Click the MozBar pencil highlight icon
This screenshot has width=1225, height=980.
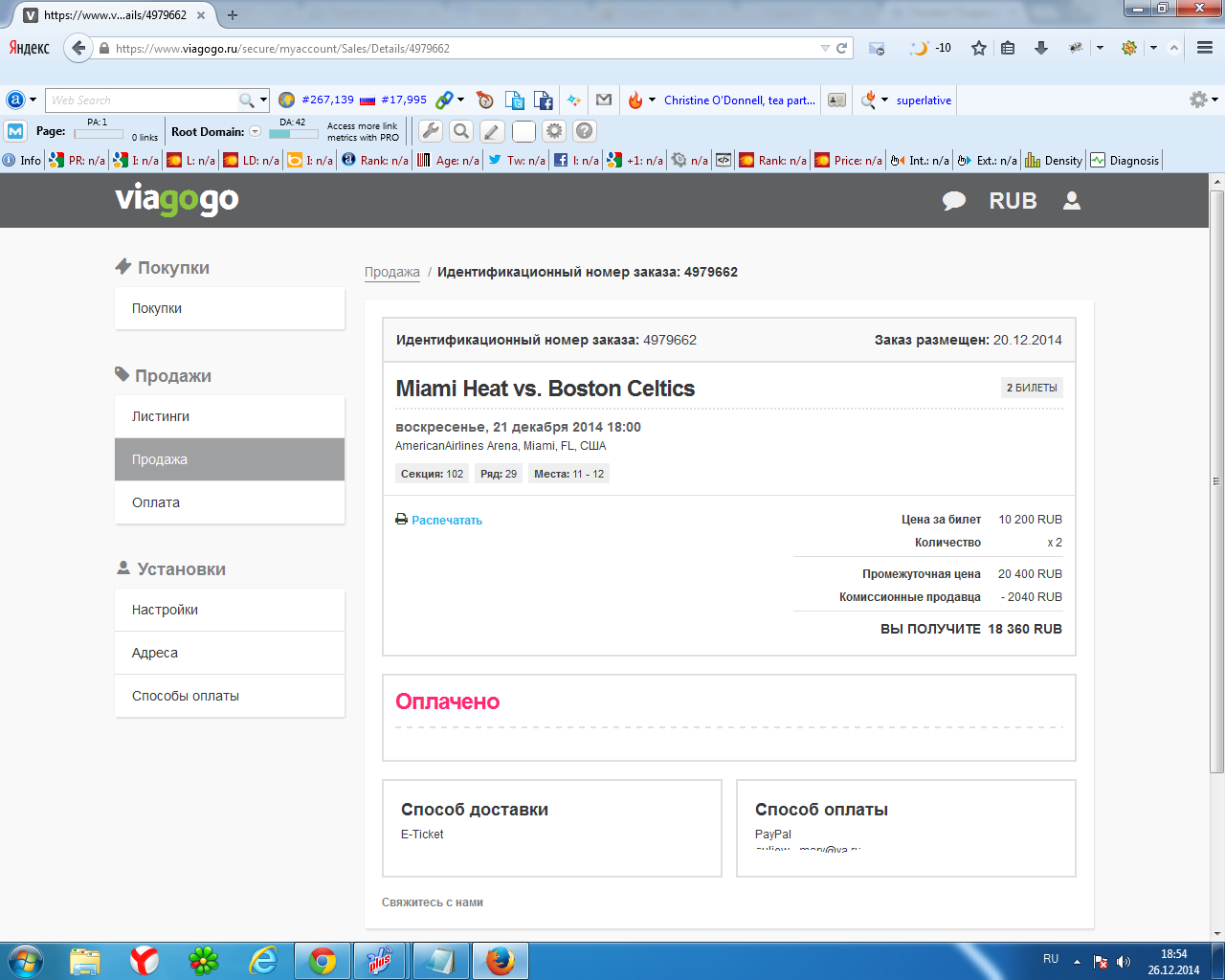click(492, 131)
